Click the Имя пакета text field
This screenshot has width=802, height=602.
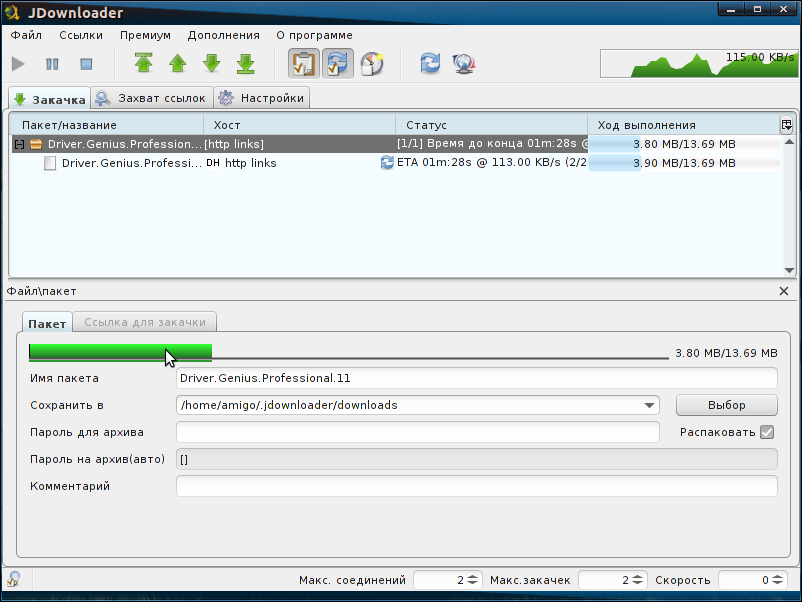[477, 378]
